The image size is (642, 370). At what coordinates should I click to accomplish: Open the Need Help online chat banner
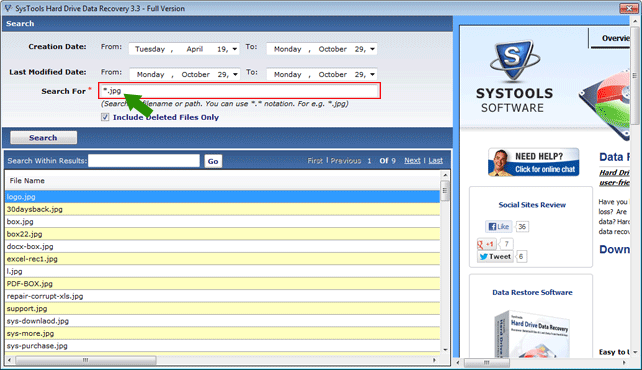[x=533, y=162]
